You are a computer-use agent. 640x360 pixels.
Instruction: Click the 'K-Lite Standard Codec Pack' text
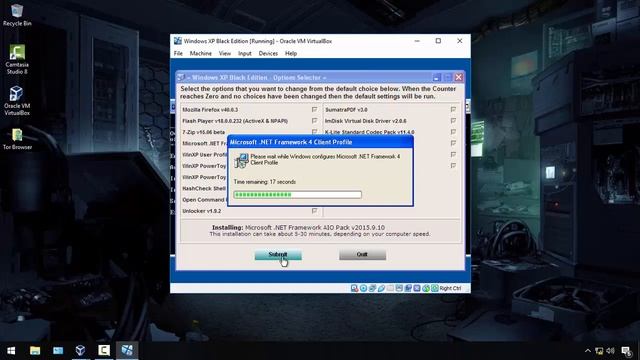(x=369, y=132)
